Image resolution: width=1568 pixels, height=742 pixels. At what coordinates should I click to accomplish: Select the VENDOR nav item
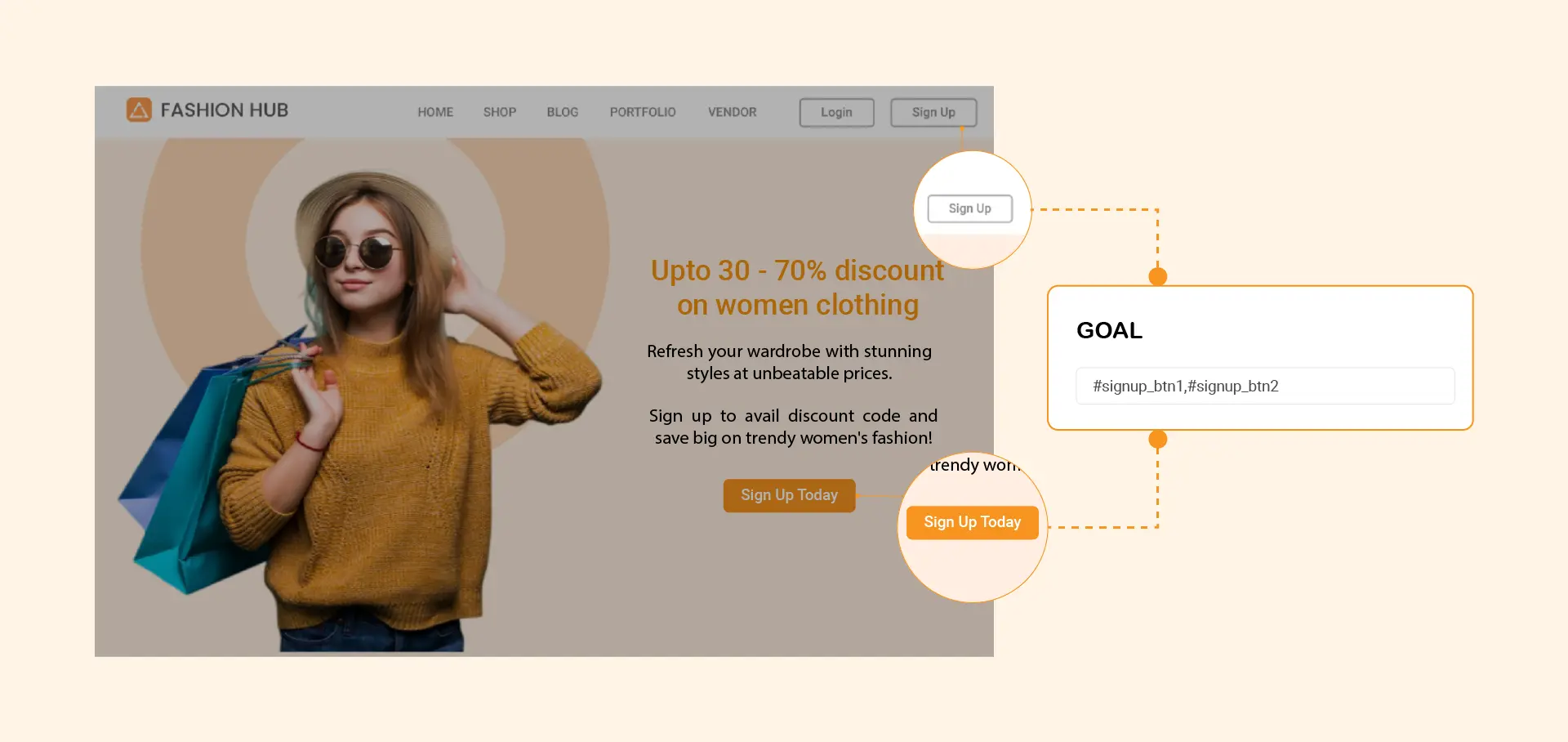(733, 112)
